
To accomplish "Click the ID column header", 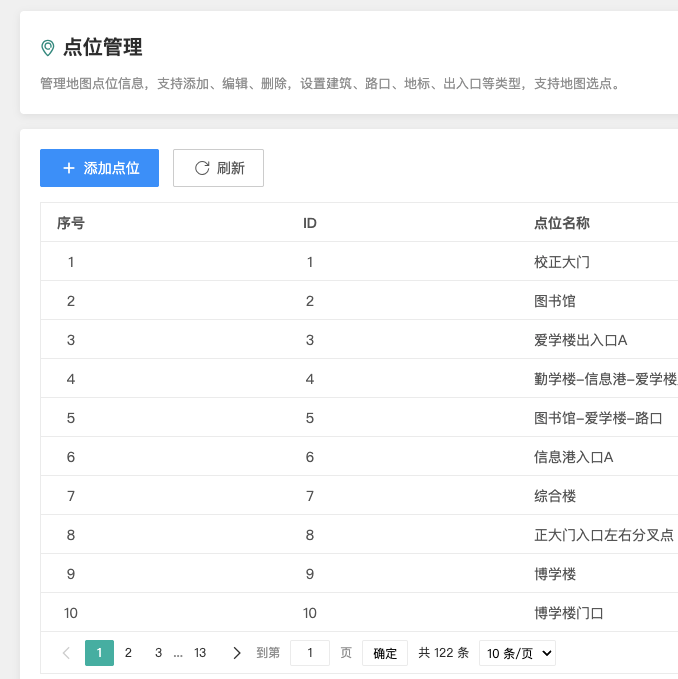I will click(310, 223).
